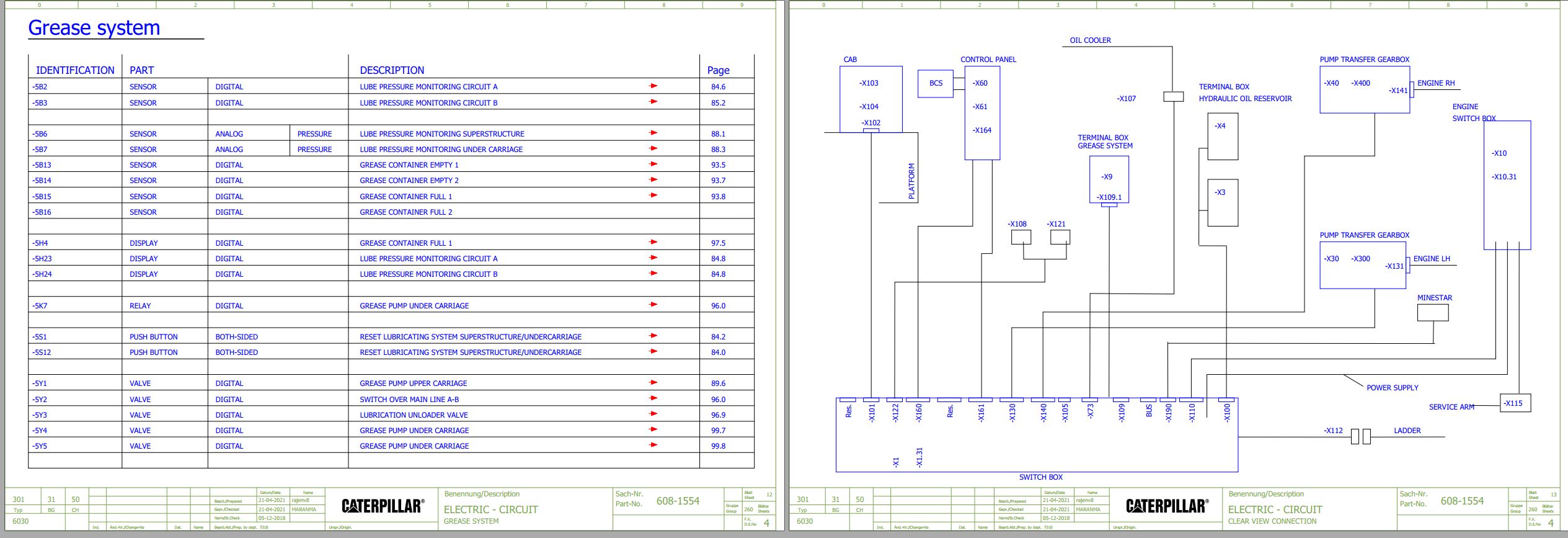Select connector -X164 in CONTROL PANEL
Viewport: 1568px width, 538px height.
981,130
